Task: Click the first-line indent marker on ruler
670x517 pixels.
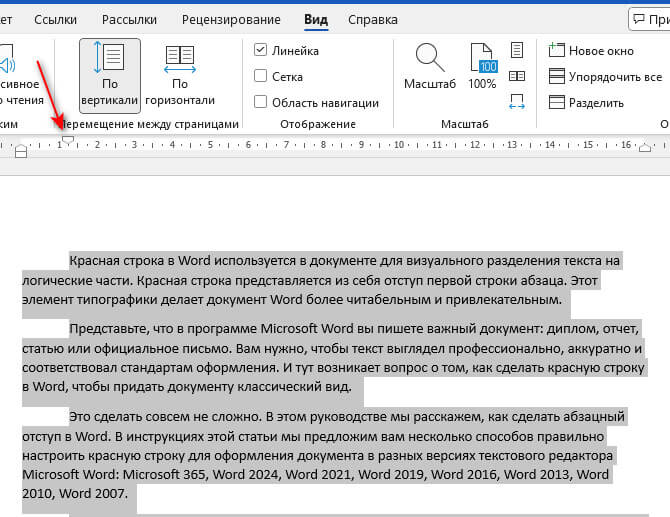Action: [68, 139]
